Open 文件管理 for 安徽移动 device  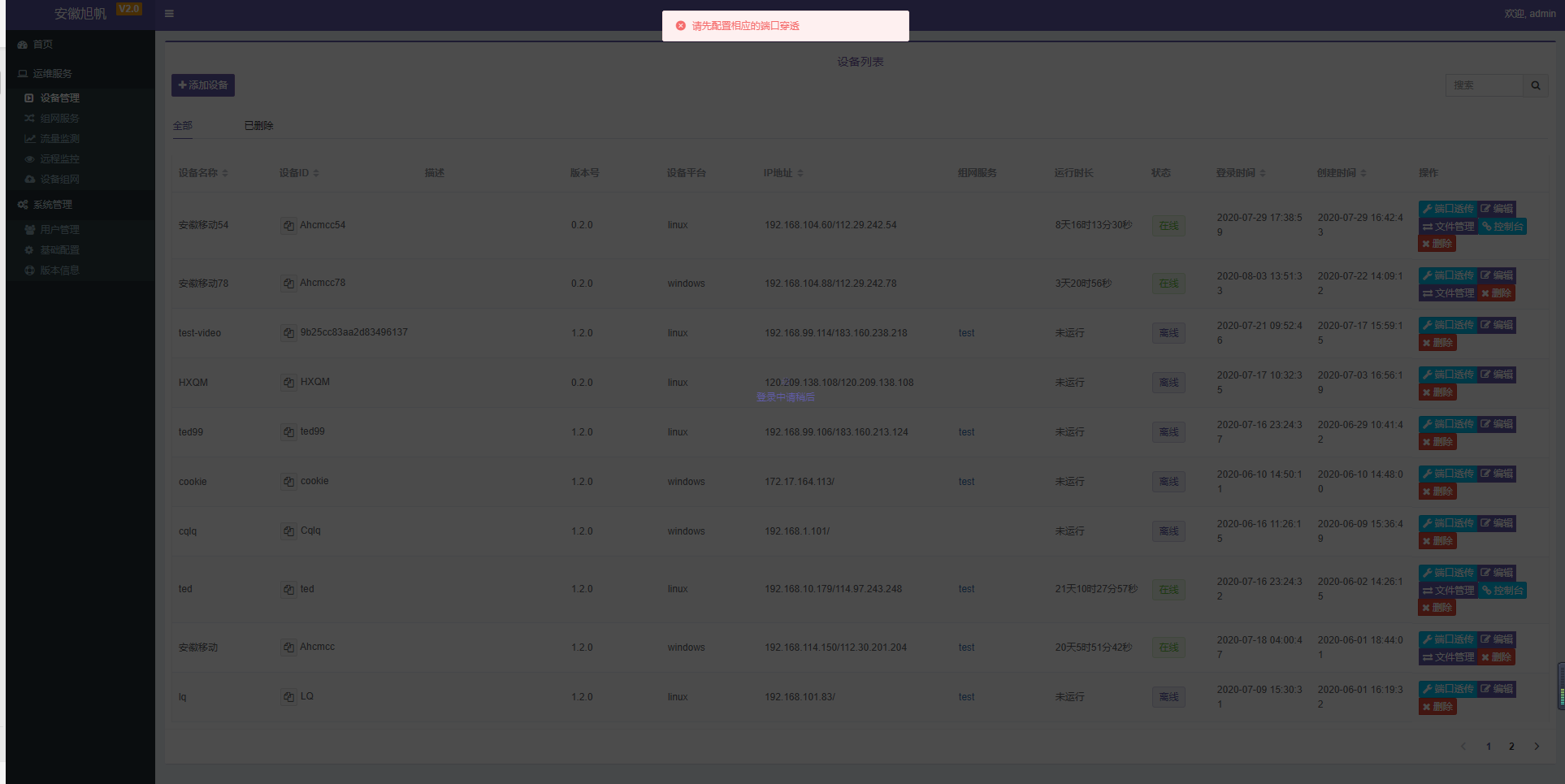tap(1448, 657)
